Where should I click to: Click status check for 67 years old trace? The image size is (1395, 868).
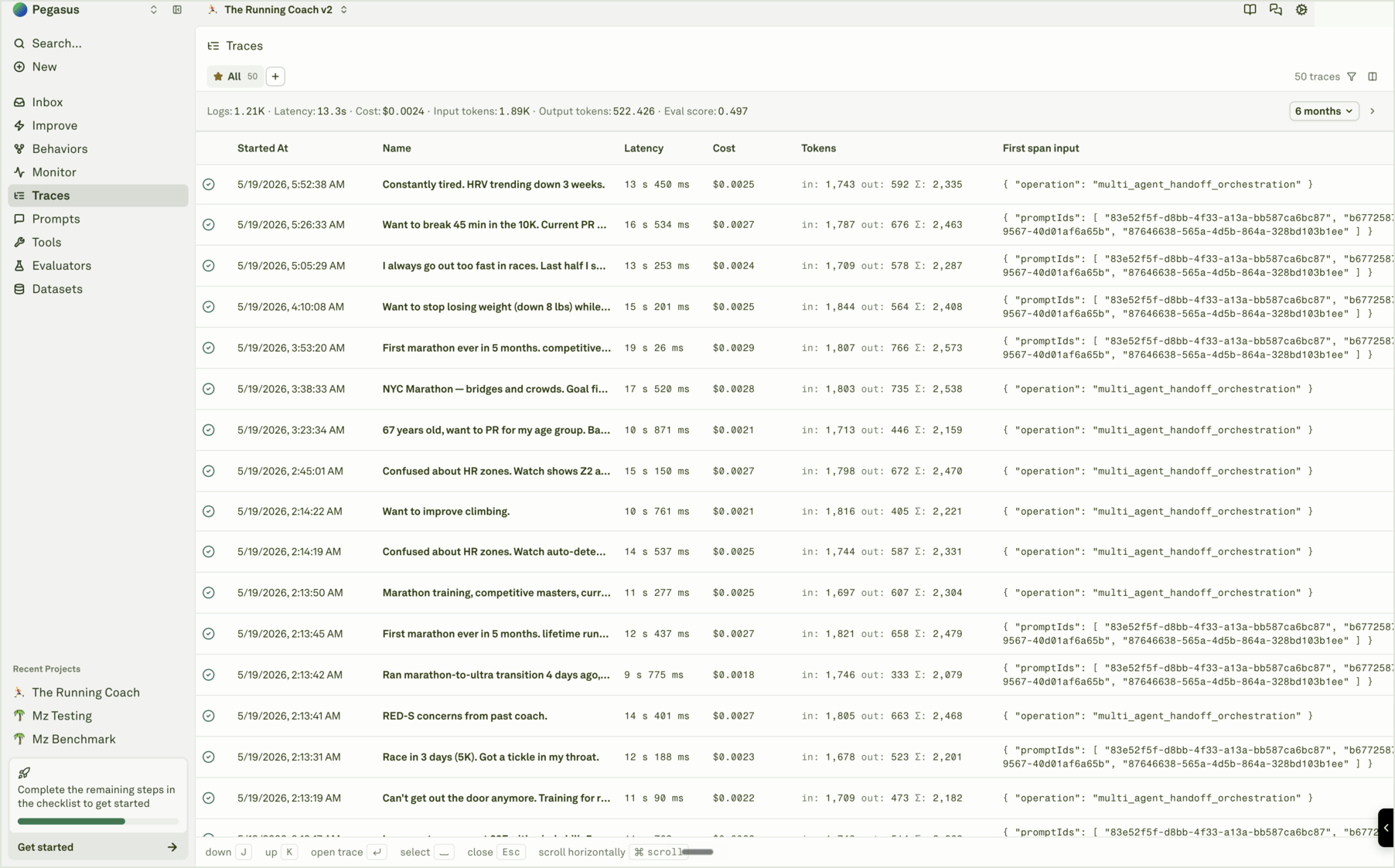209,430
